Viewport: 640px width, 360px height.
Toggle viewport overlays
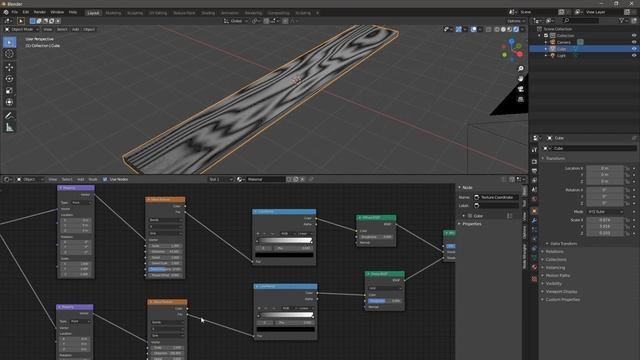pyautogui.click(x=473, y=29)
